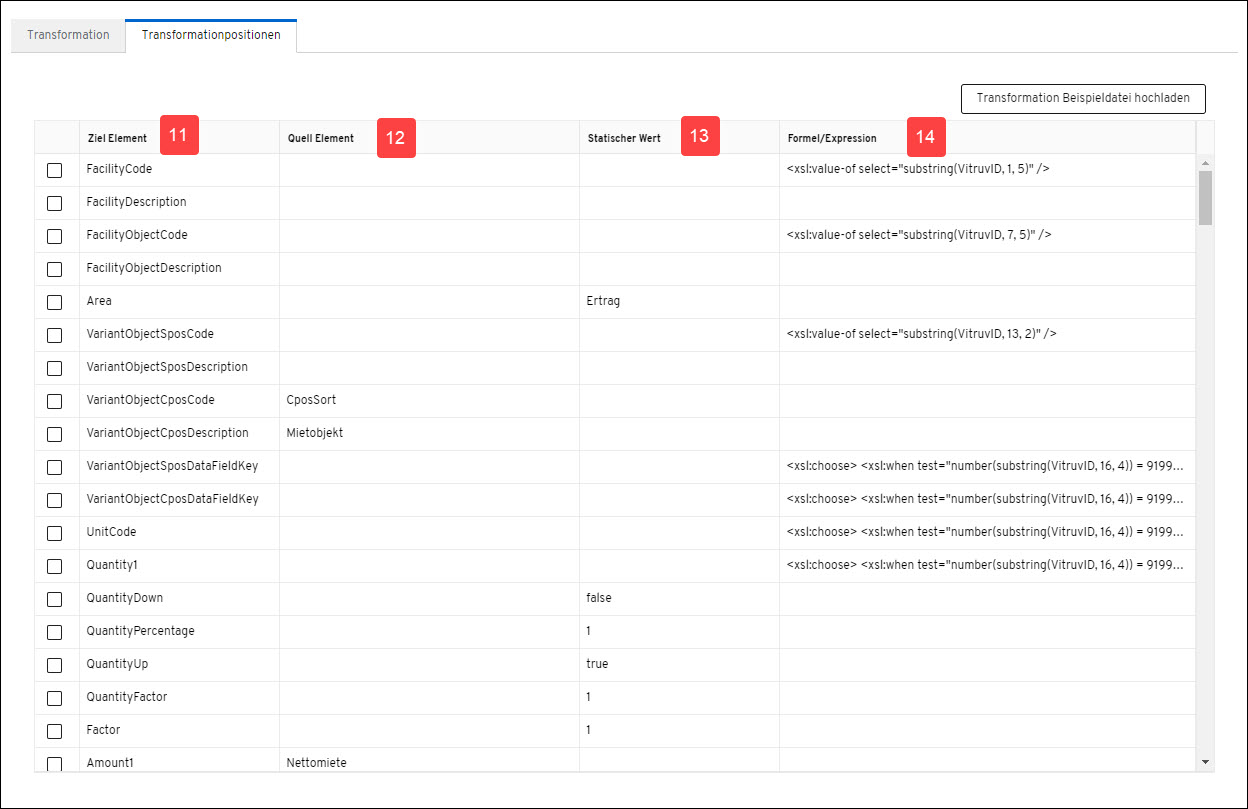Click the red badge numbered 13
1248x809 pixels.
(699, 136)
